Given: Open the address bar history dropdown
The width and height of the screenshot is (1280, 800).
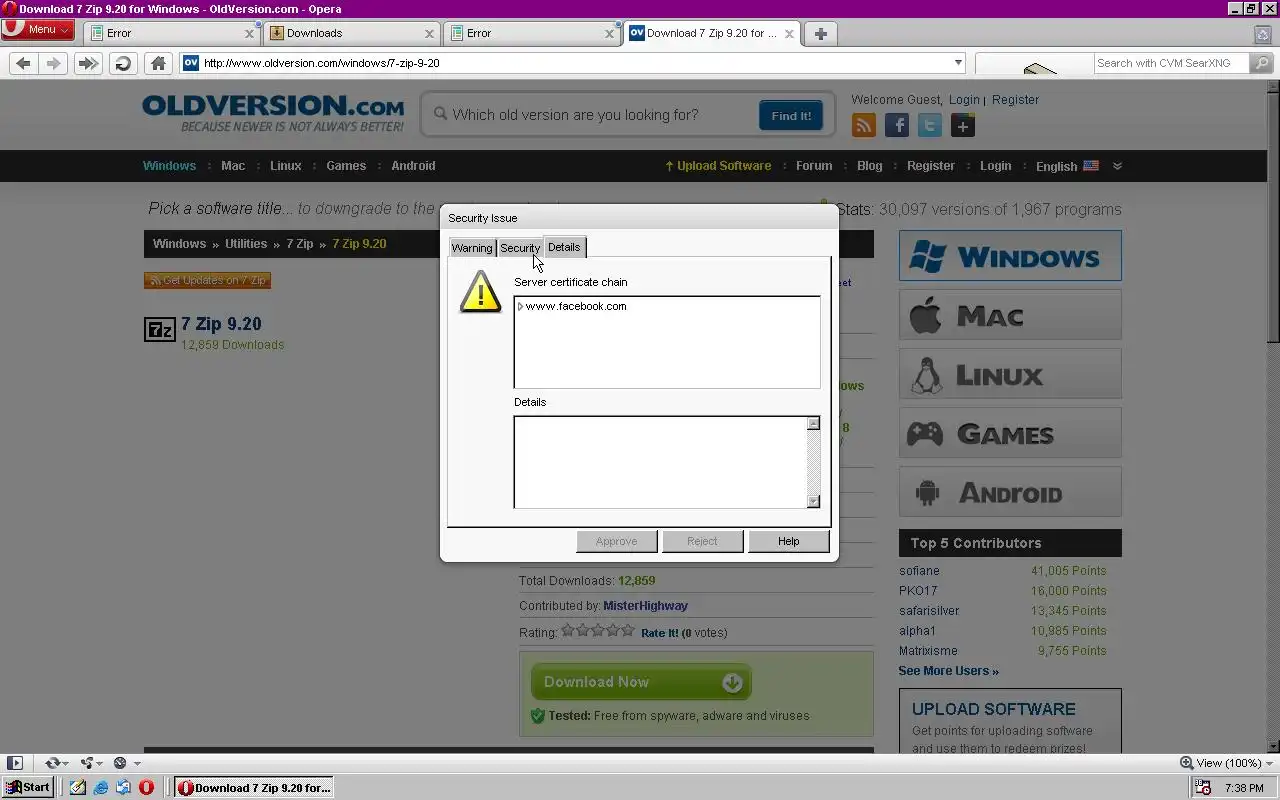Looking at the screenshot, I should click(958, 63).
